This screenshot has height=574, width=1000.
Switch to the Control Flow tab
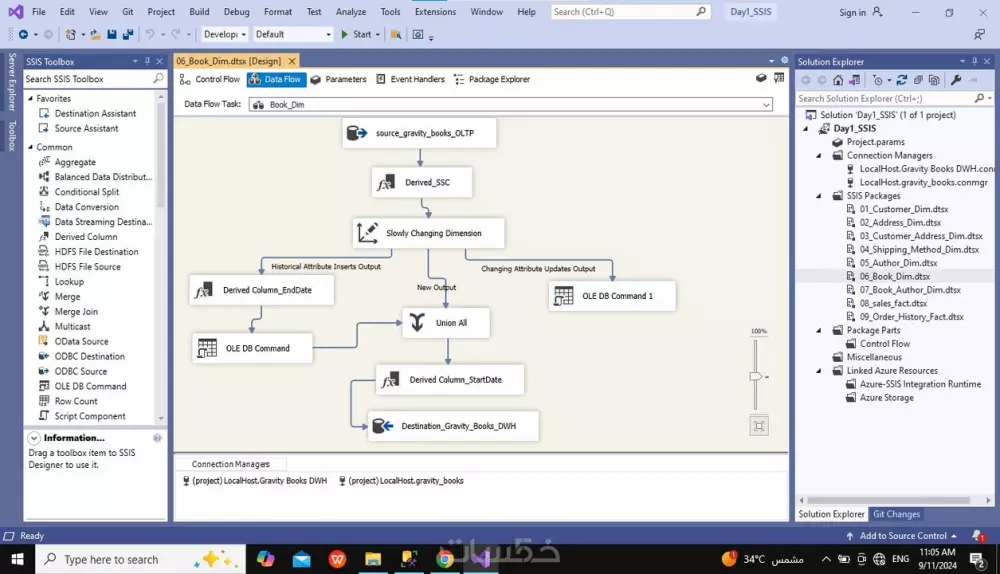click(210, 79)
